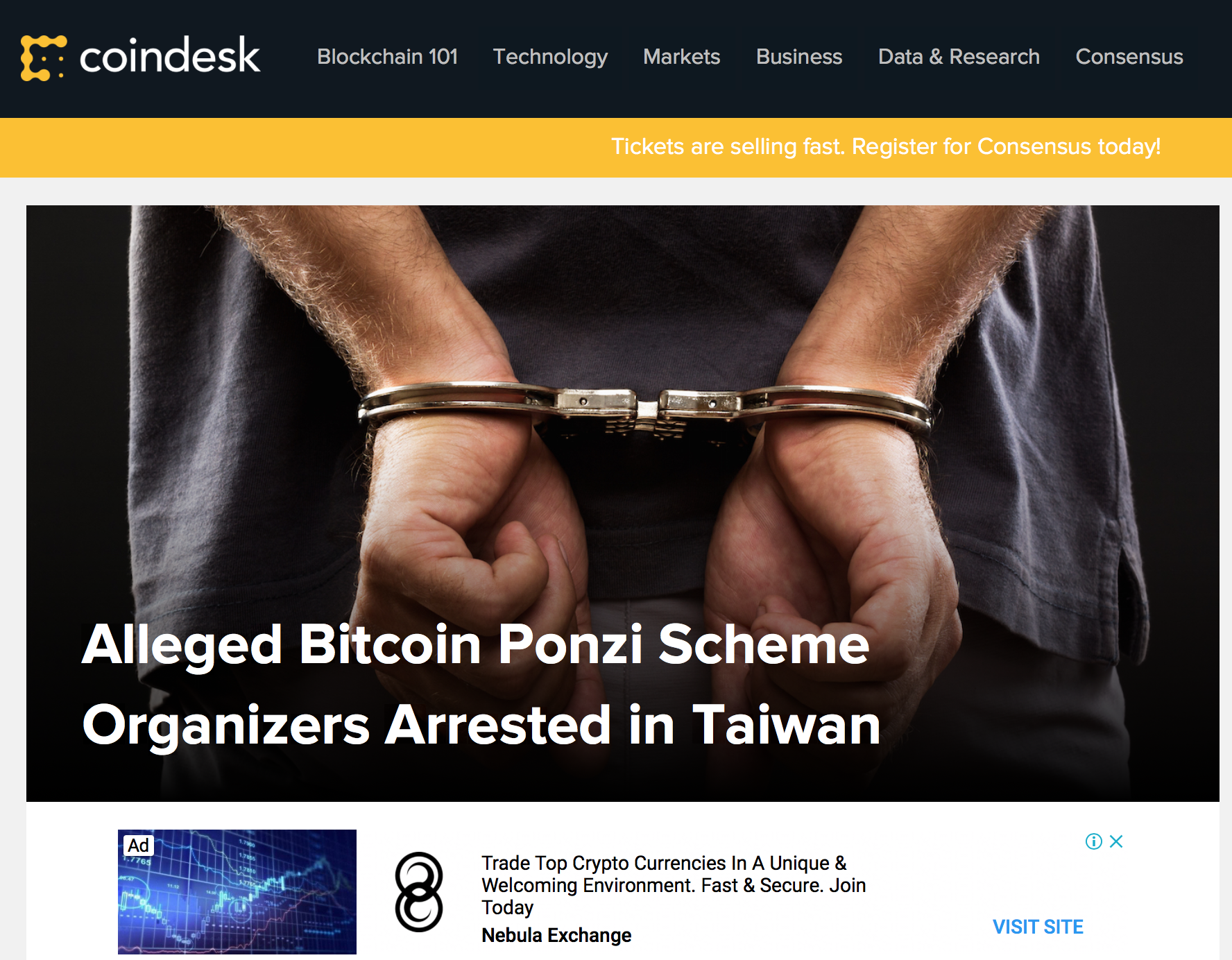Click the ad info icon
The image size is (1232, 960).
1094,841
